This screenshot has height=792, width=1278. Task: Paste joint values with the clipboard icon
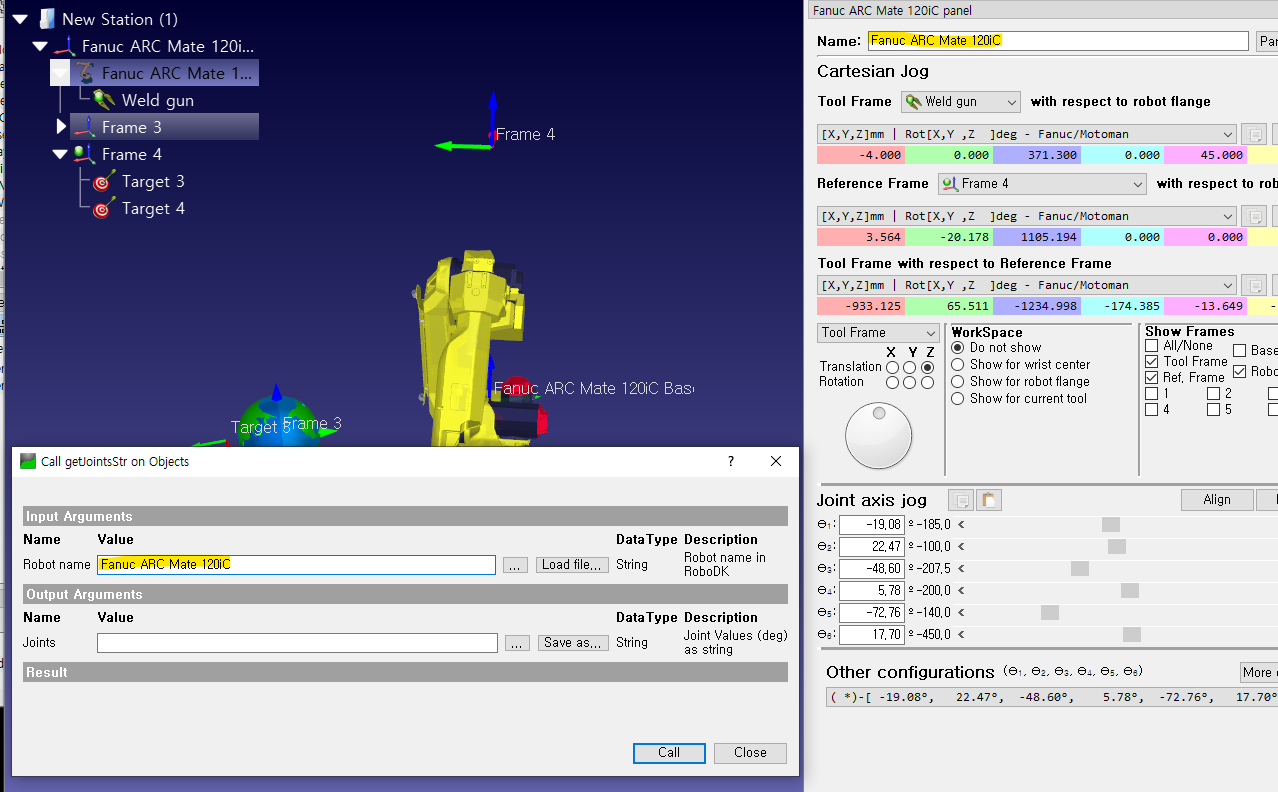(x=989, y=500)
